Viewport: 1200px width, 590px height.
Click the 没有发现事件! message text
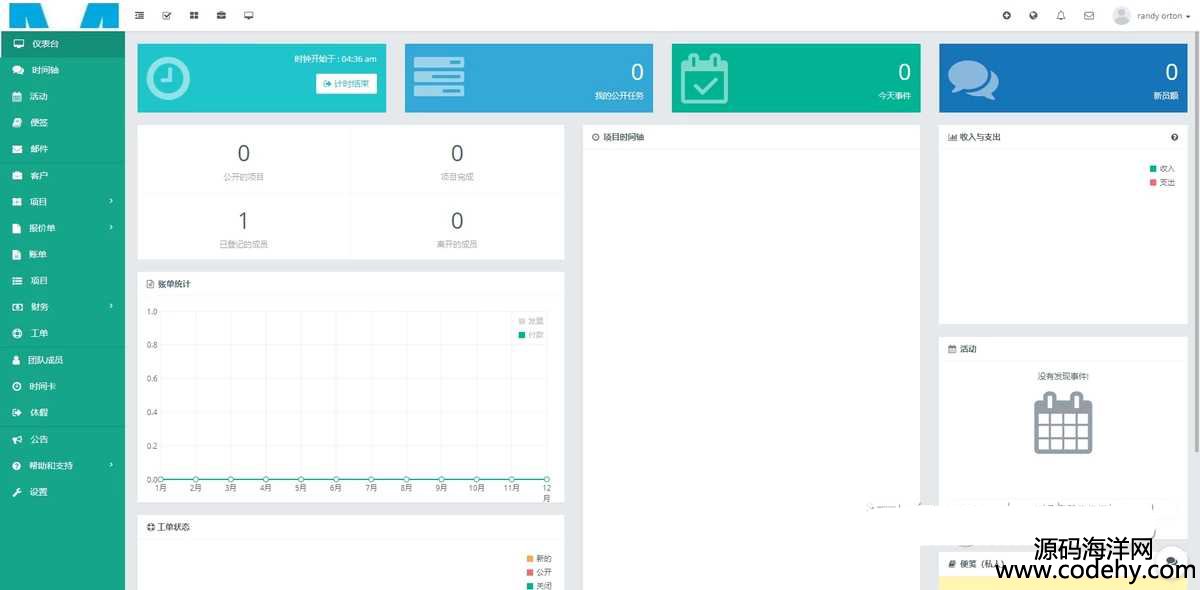(1063, 377)
